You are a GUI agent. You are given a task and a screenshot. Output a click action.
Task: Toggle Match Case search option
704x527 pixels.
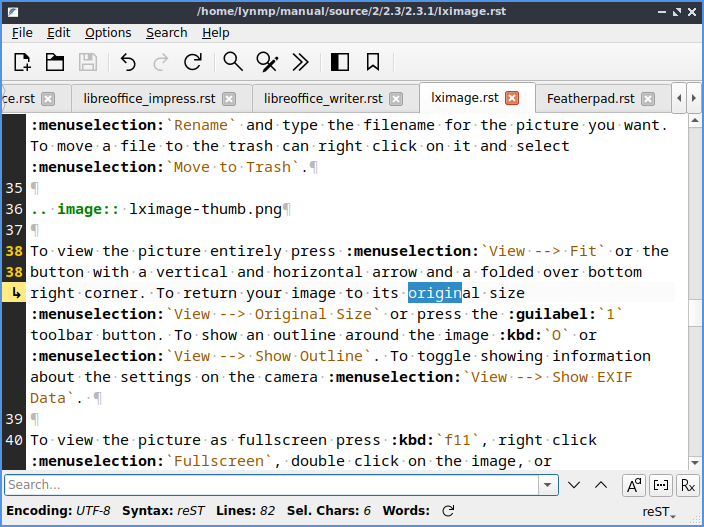[634, 485]
